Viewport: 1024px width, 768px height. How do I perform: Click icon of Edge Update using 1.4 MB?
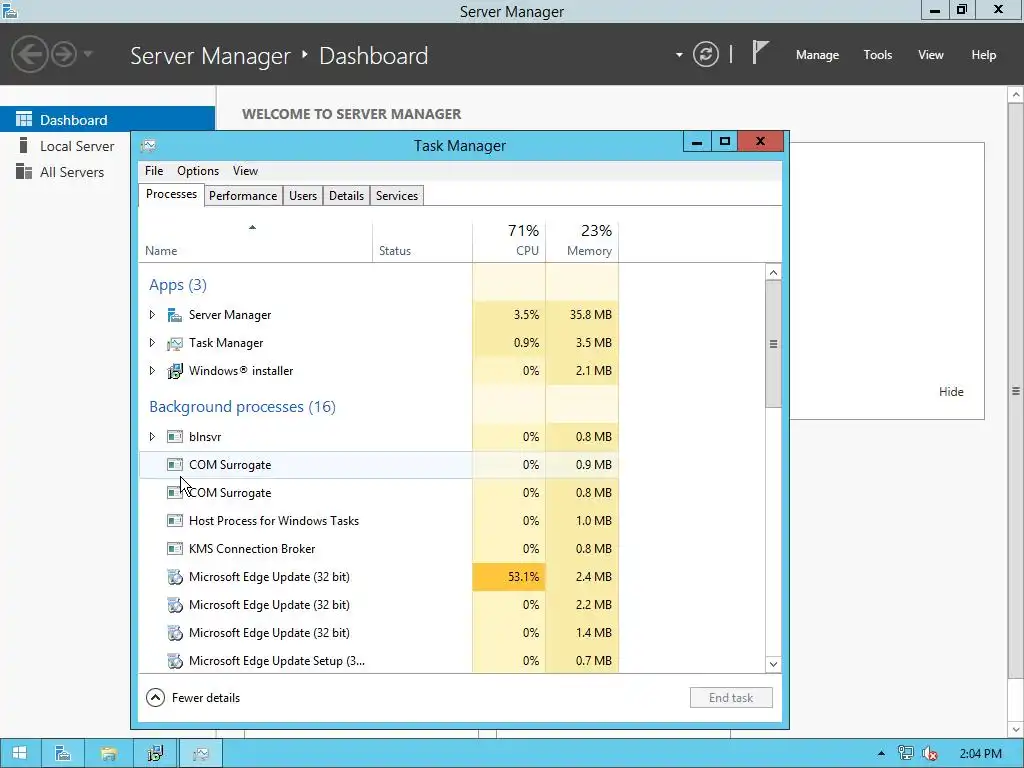pos(174,633)
